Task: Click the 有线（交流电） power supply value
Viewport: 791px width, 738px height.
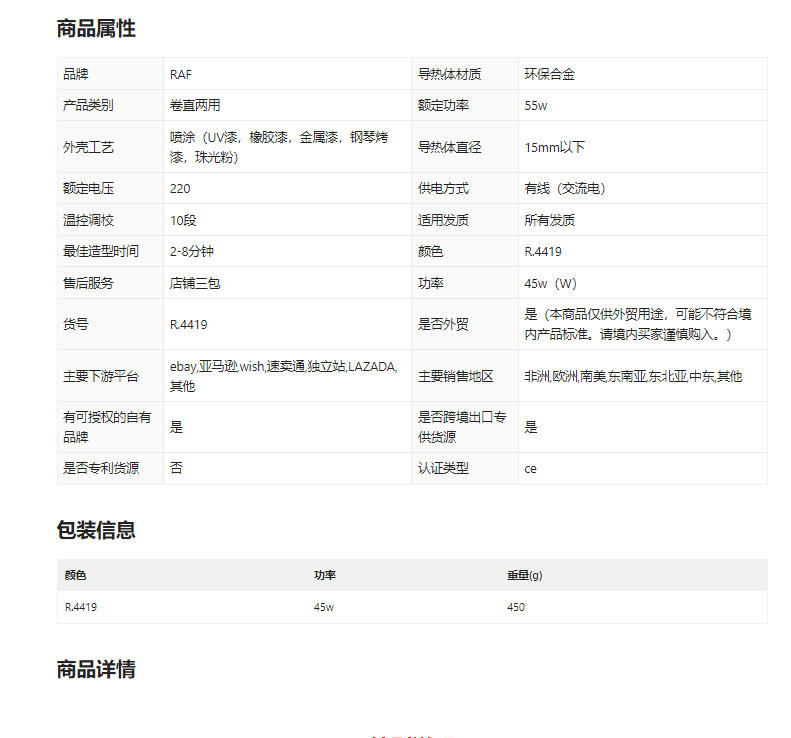Action: point(564,188)
